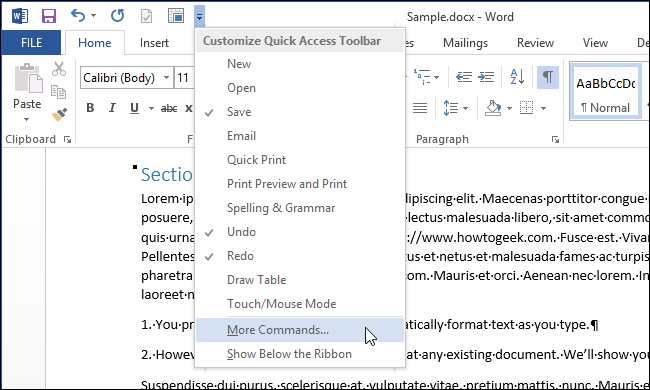The width and height of the screenshot is (650, 390).
Task: Open the font name dropdown
Action: (167, 78)
